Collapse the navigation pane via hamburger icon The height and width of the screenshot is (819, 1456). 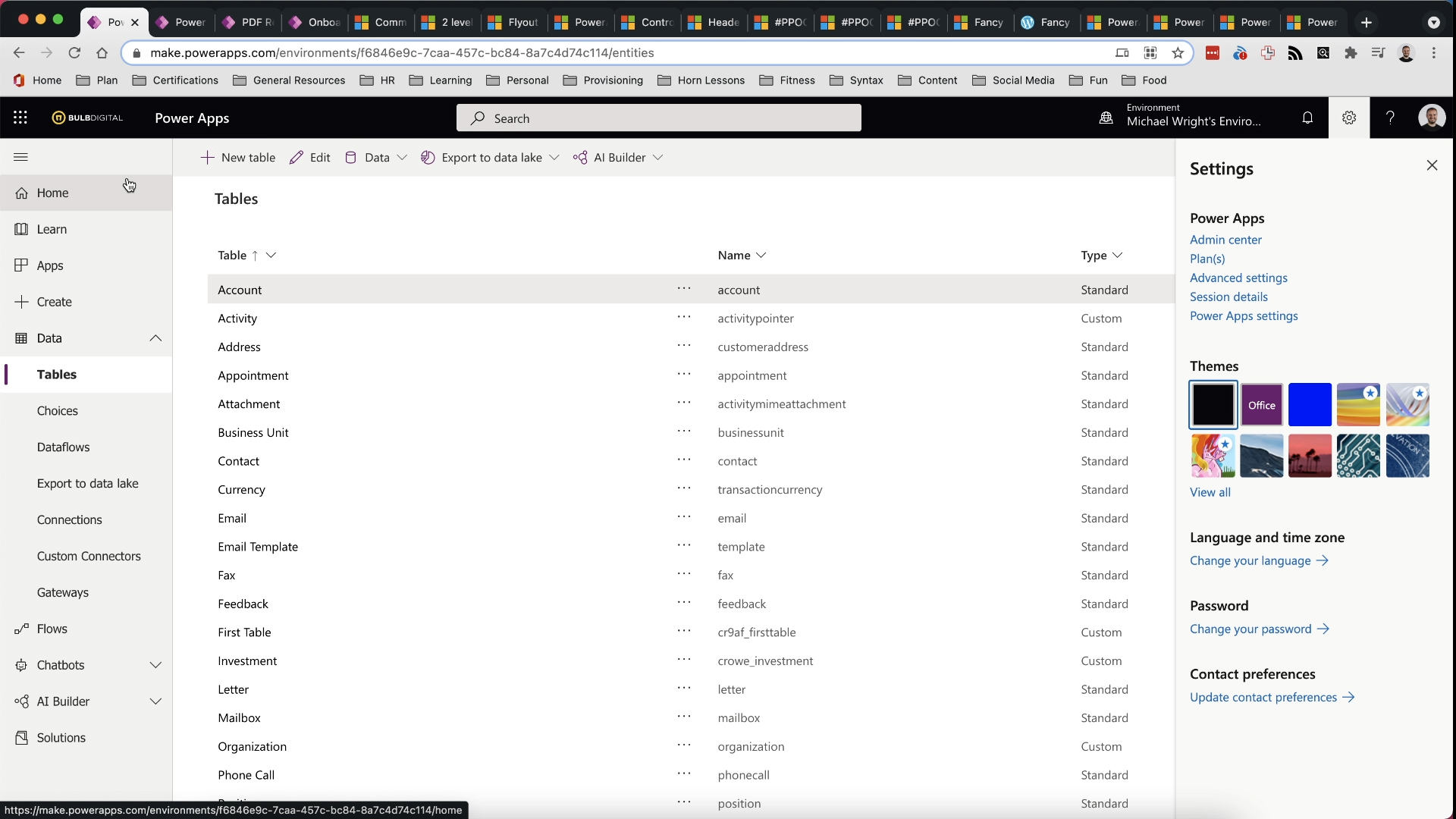tap(20, 156)
